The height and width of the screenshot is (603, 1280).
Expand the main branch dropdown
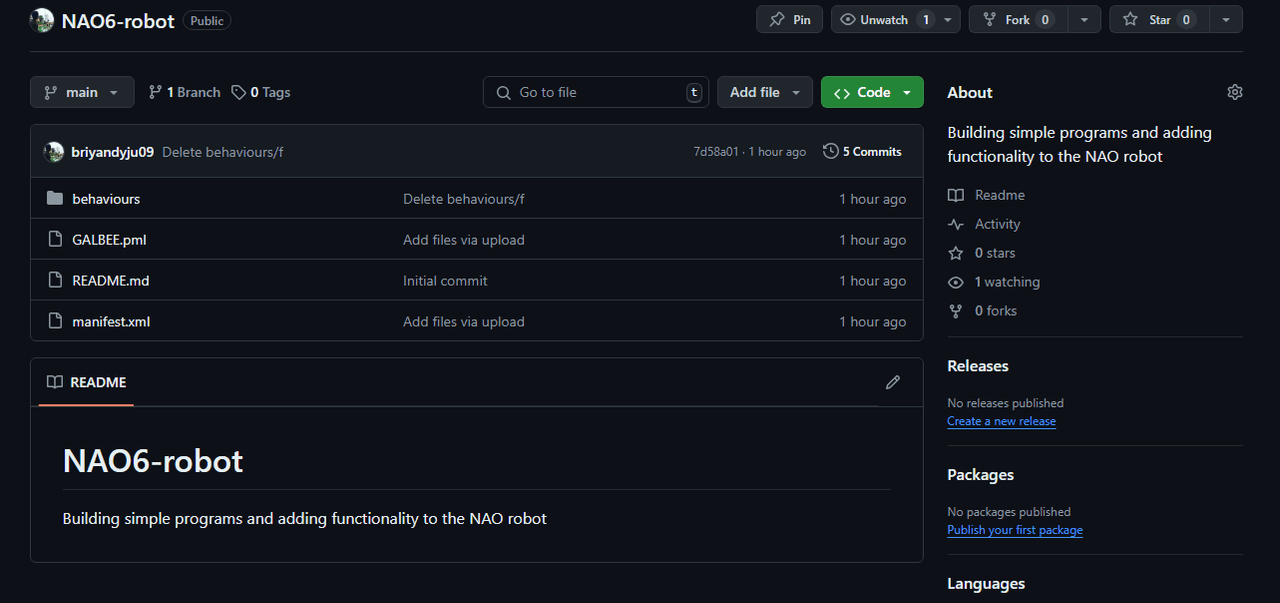pyautogui.click(x=81, y=92)
